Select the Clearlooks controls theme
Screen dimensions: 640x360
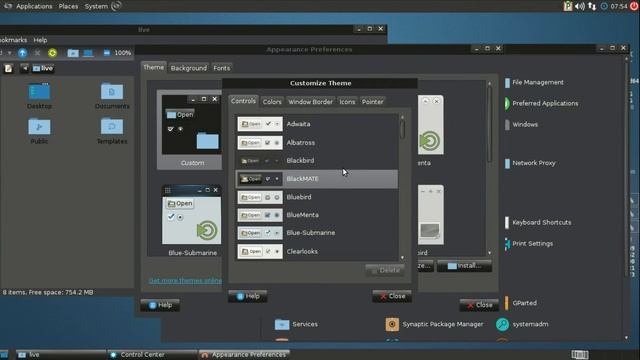pos(317,251)
